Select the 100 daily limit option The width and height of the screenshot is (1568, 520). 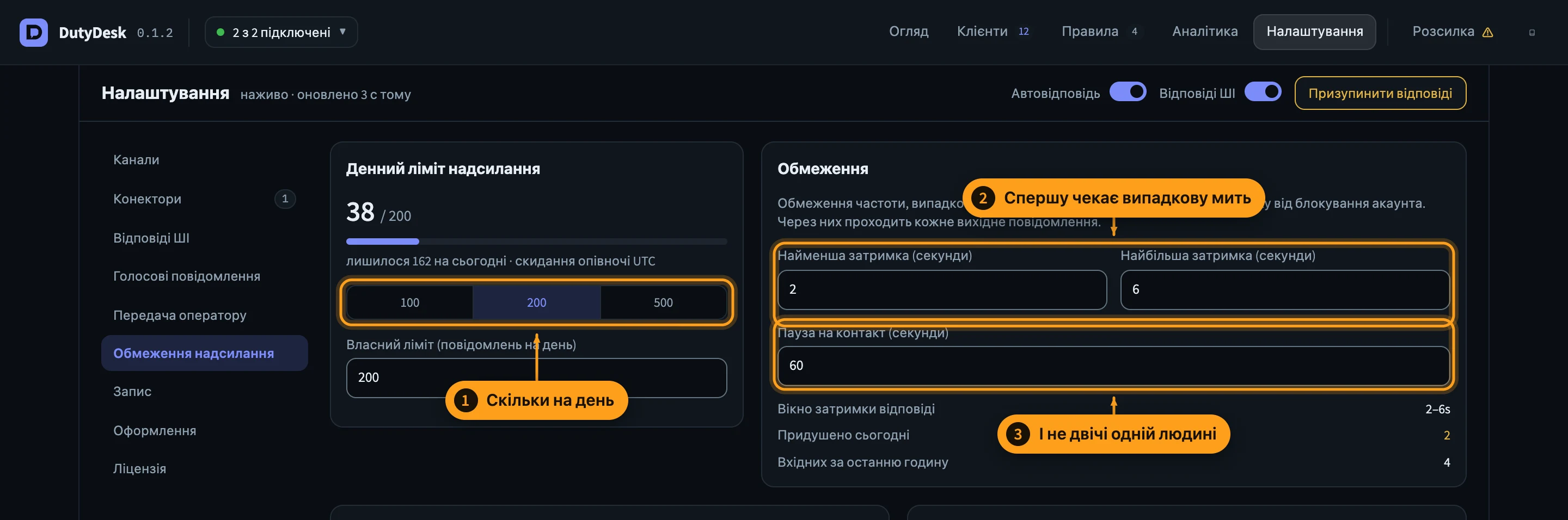point(409,302)
